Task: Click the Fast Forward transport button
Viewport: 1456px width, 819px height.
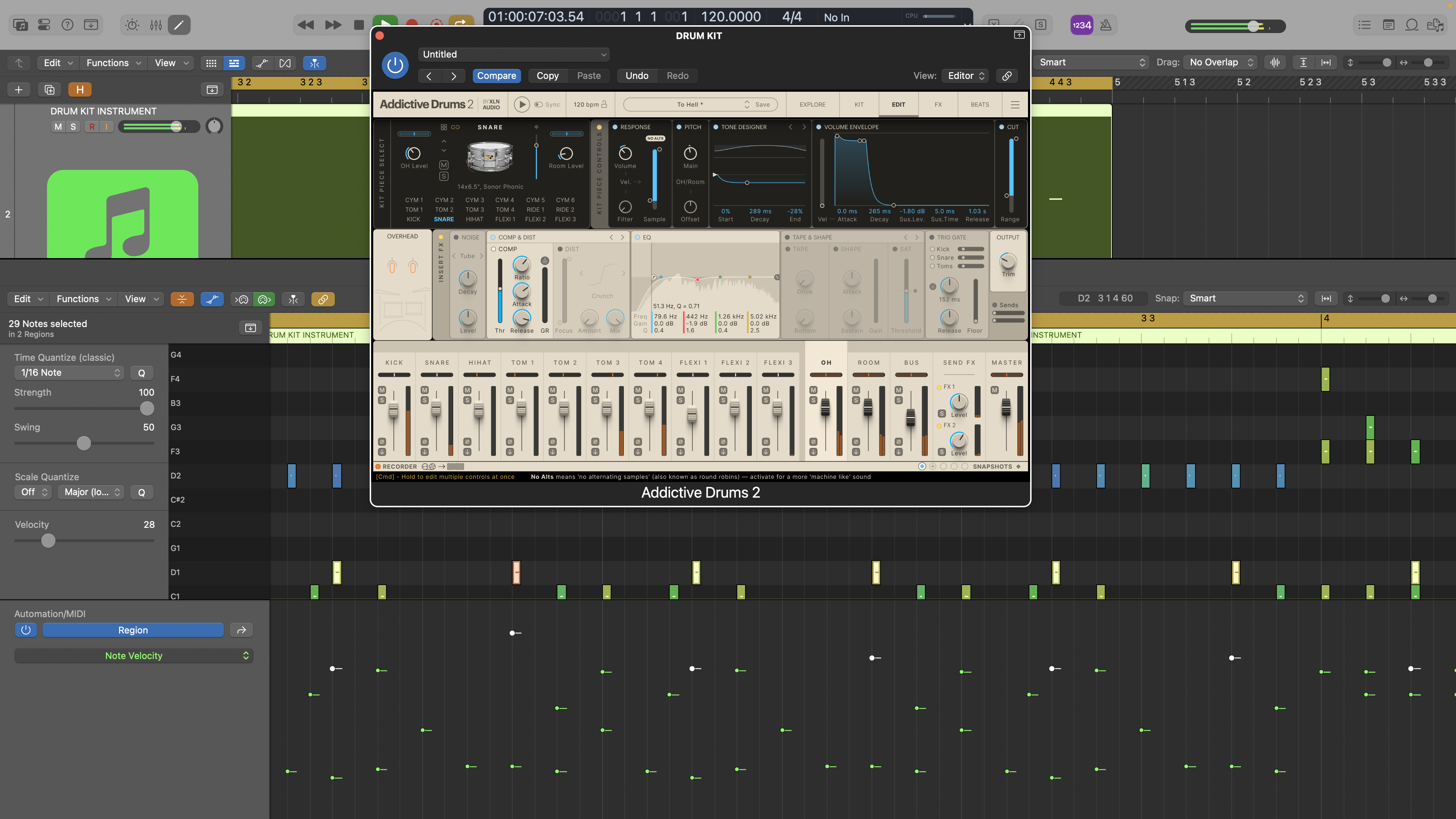Action: pos(333,25)
